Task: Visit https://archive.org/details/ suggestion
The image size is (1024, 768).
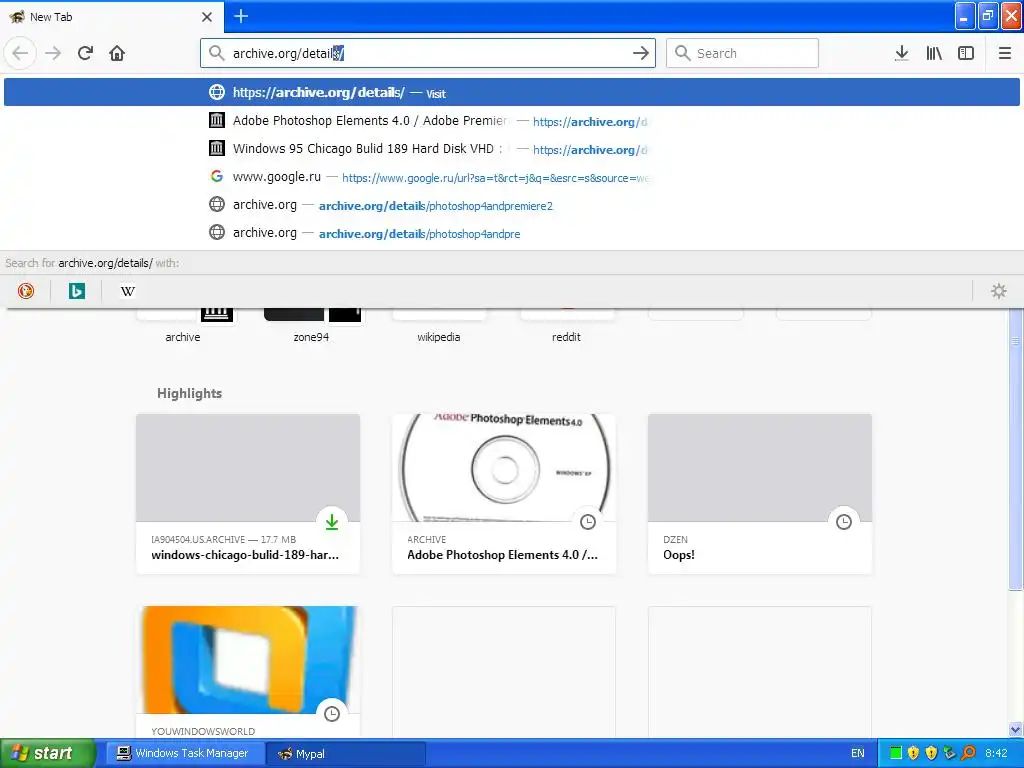Action: tap(511, 92)
